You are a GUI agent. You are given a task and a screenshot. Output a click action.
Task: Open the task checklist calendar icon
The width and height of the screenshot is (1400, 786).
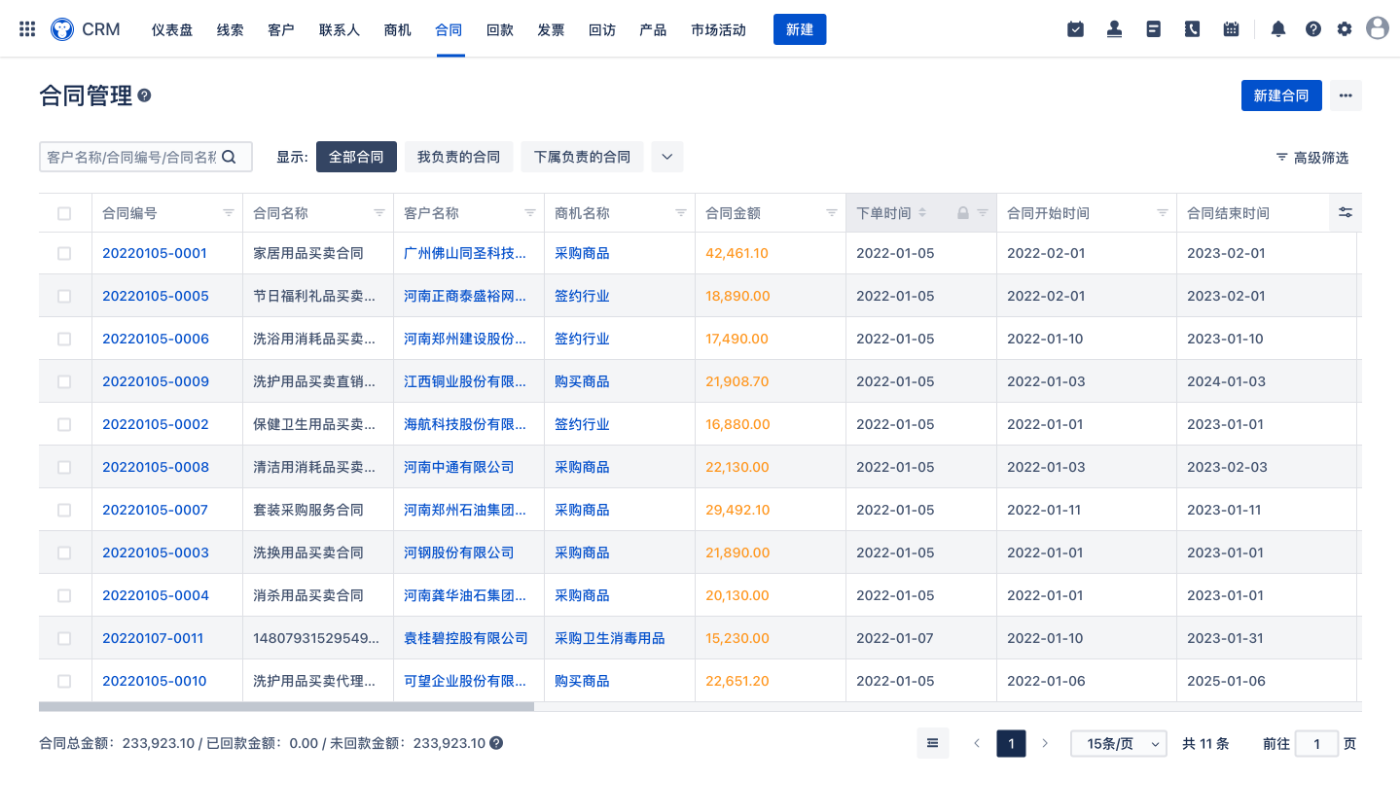click(x=1075, y=29)
